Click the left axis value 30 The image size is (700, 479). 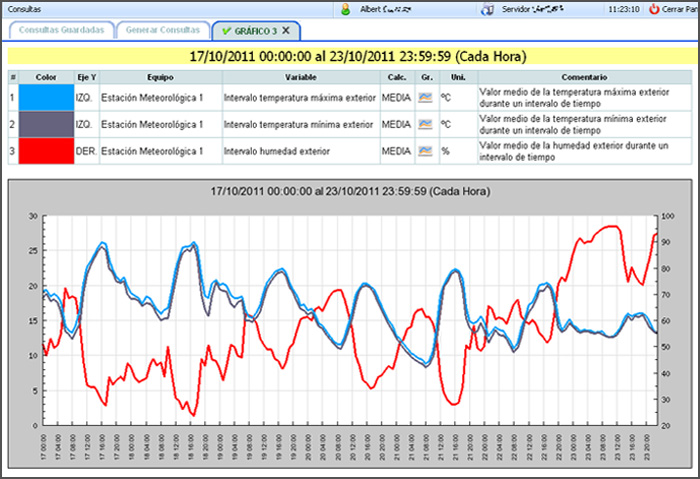(33, 216)
